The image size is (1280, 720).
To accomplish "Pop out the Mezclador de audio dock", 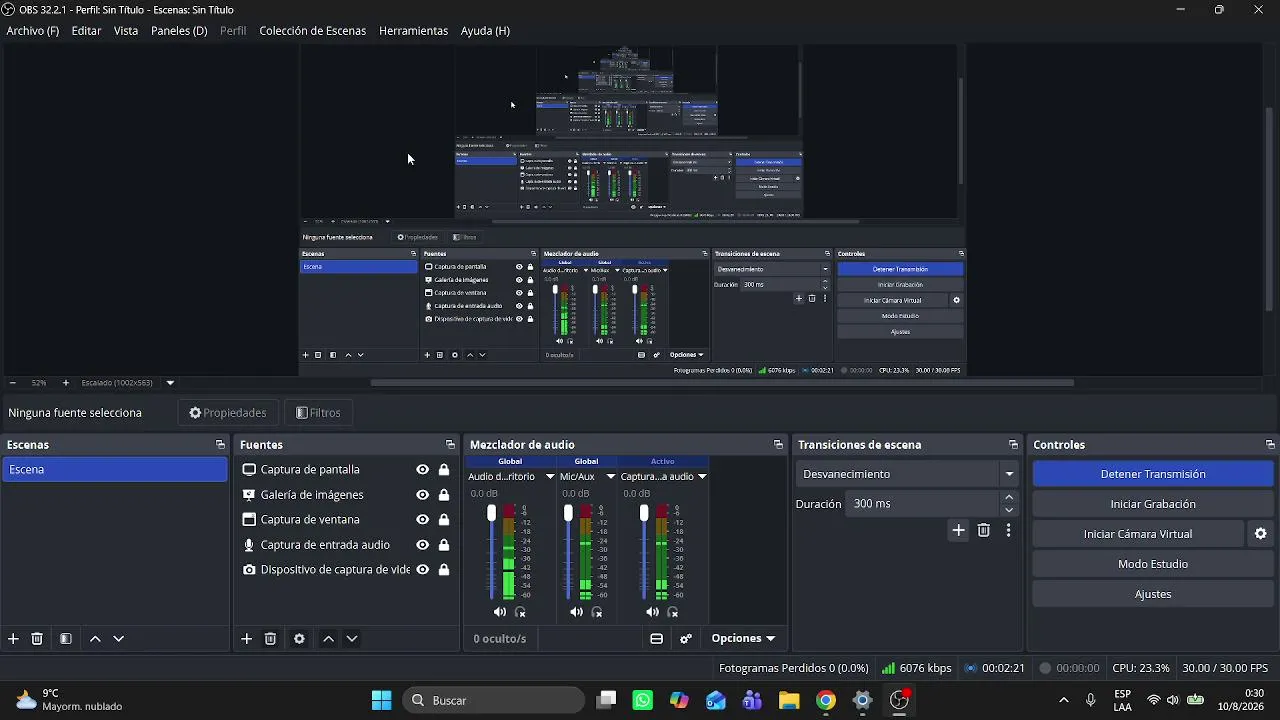I will point(778,445).
